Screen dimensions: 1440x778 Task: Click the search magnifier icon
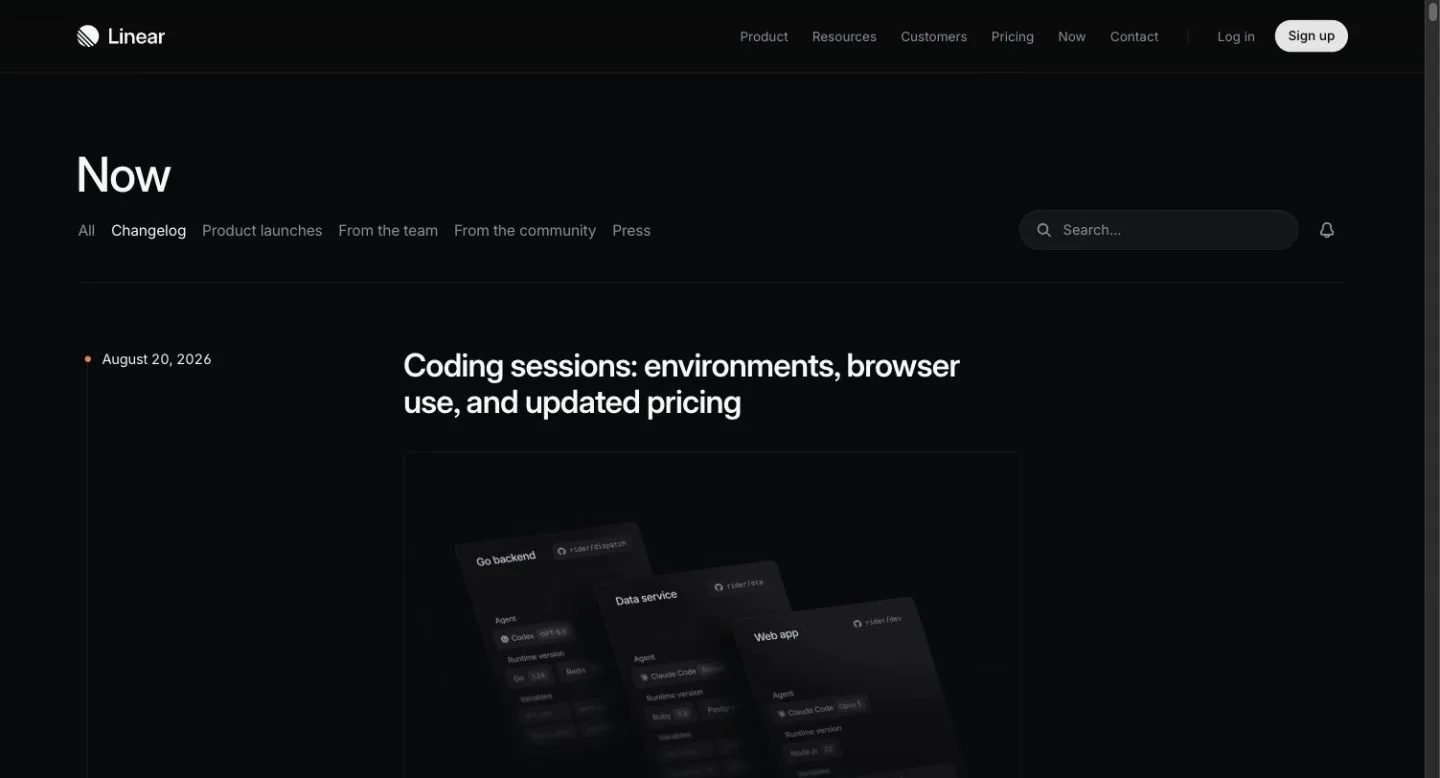(1043, 230)
